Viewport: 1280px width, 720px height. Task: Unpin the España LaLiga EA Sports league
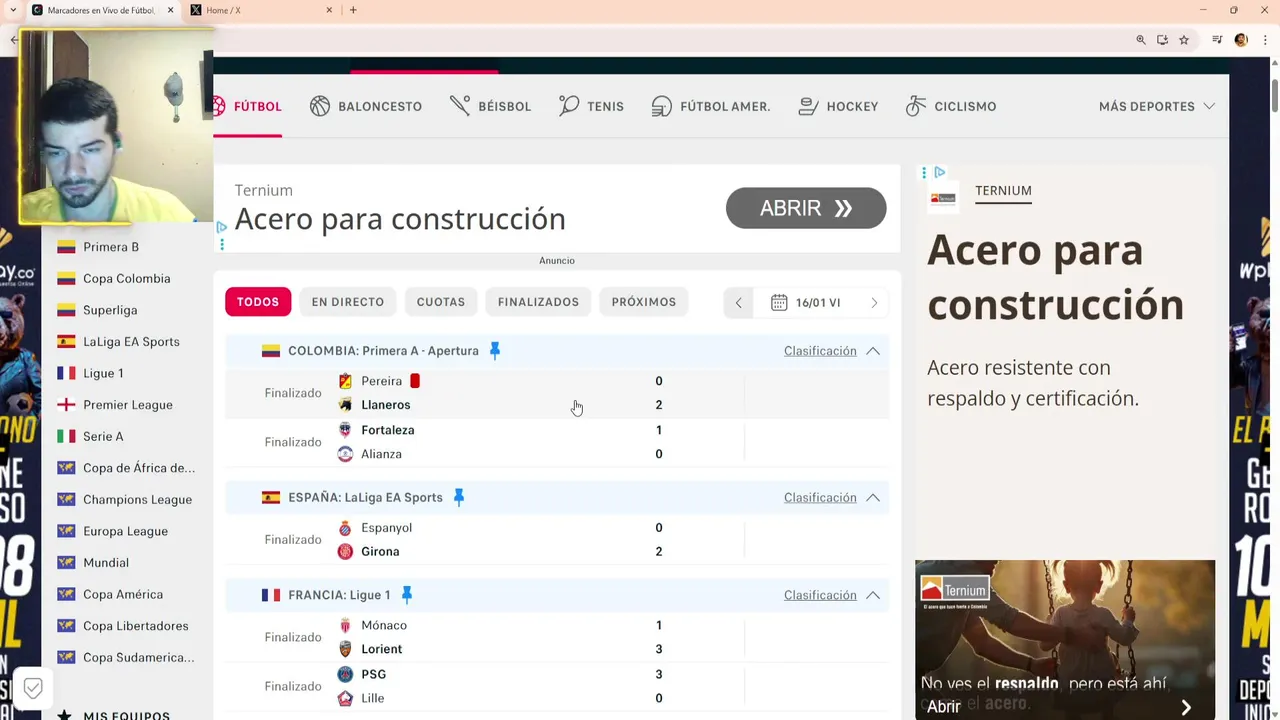point(459,497)
